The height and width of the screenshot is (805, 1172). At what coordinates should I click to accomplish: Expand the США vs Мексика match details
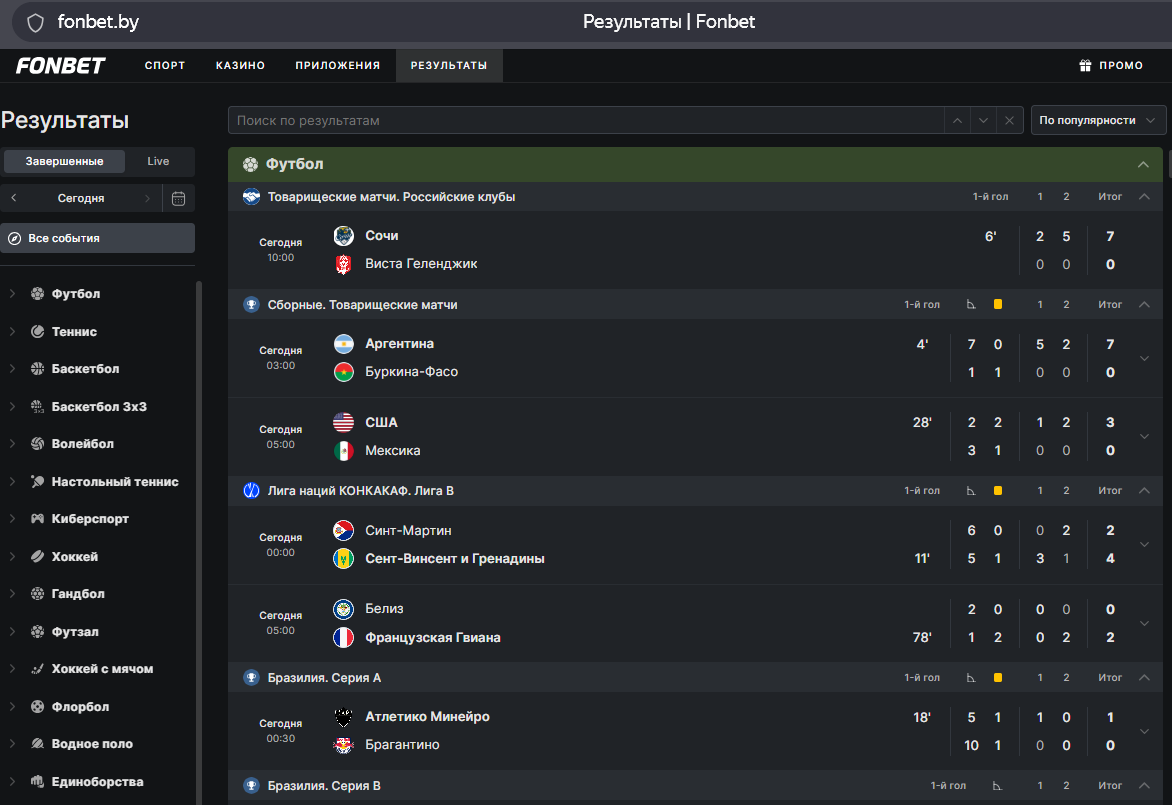pos(1144,437)
